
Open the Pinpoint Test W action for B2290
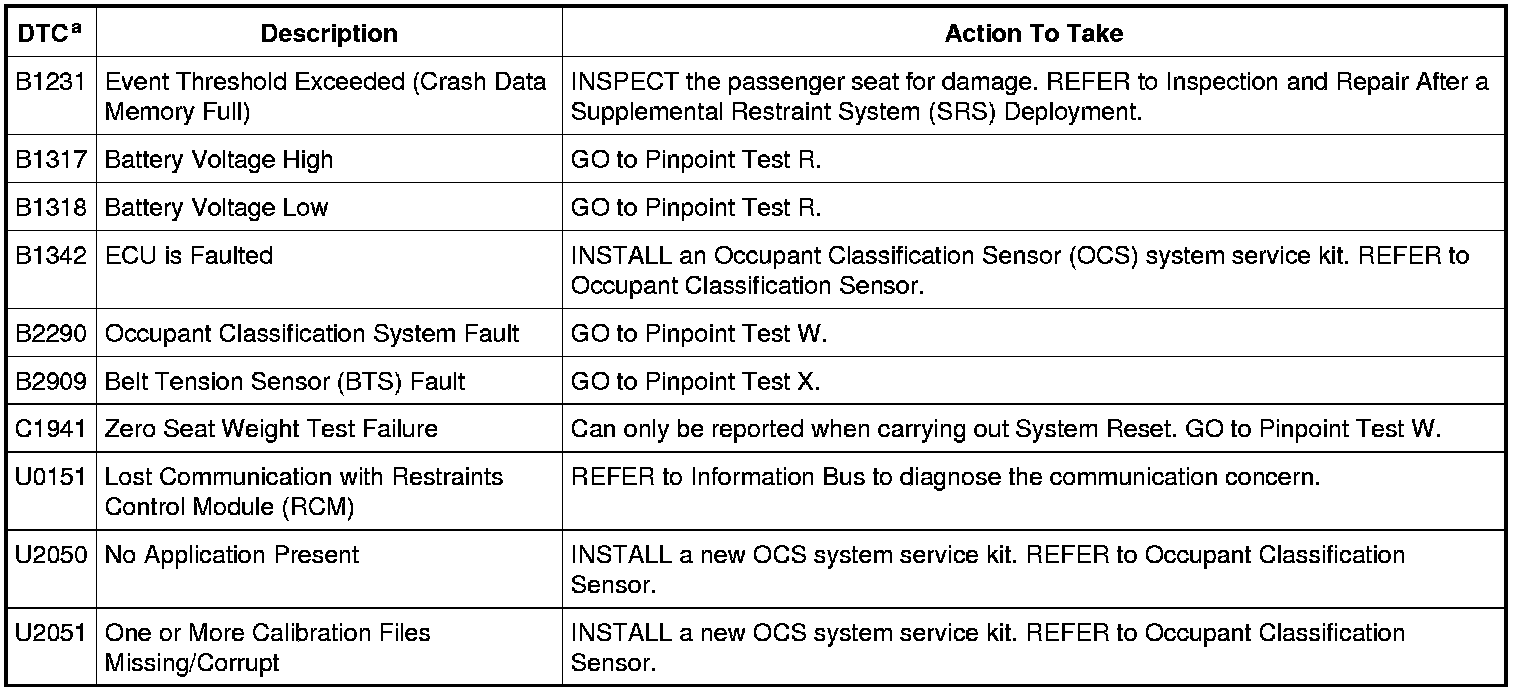(x=698, y=334)
